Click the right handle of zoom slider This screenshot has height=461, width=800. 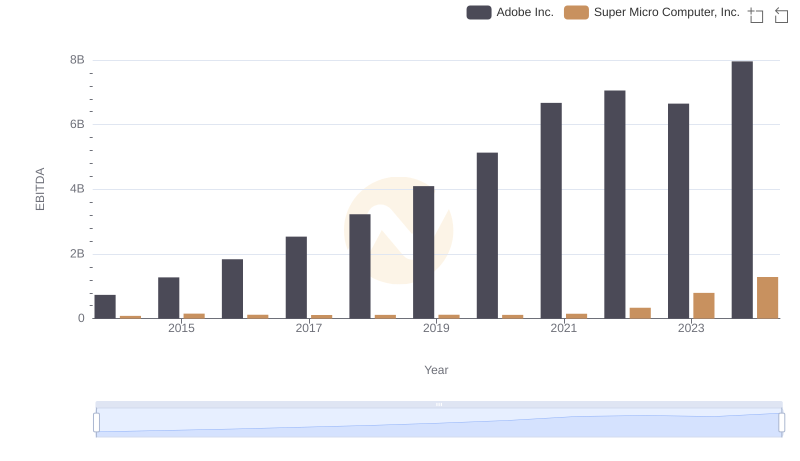coord(781,423)
